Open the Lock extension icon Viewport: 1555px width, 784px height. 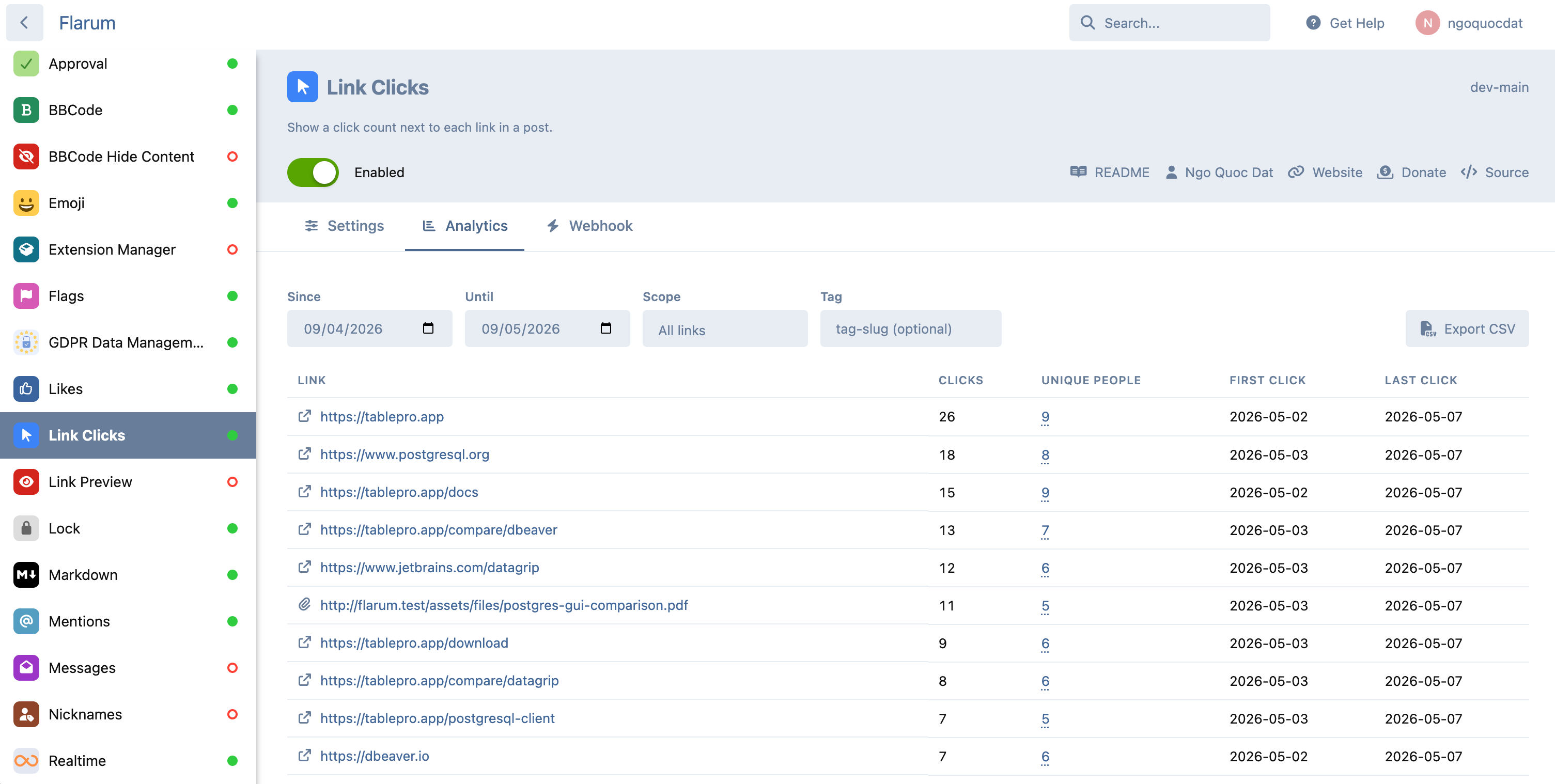(26, 528)
